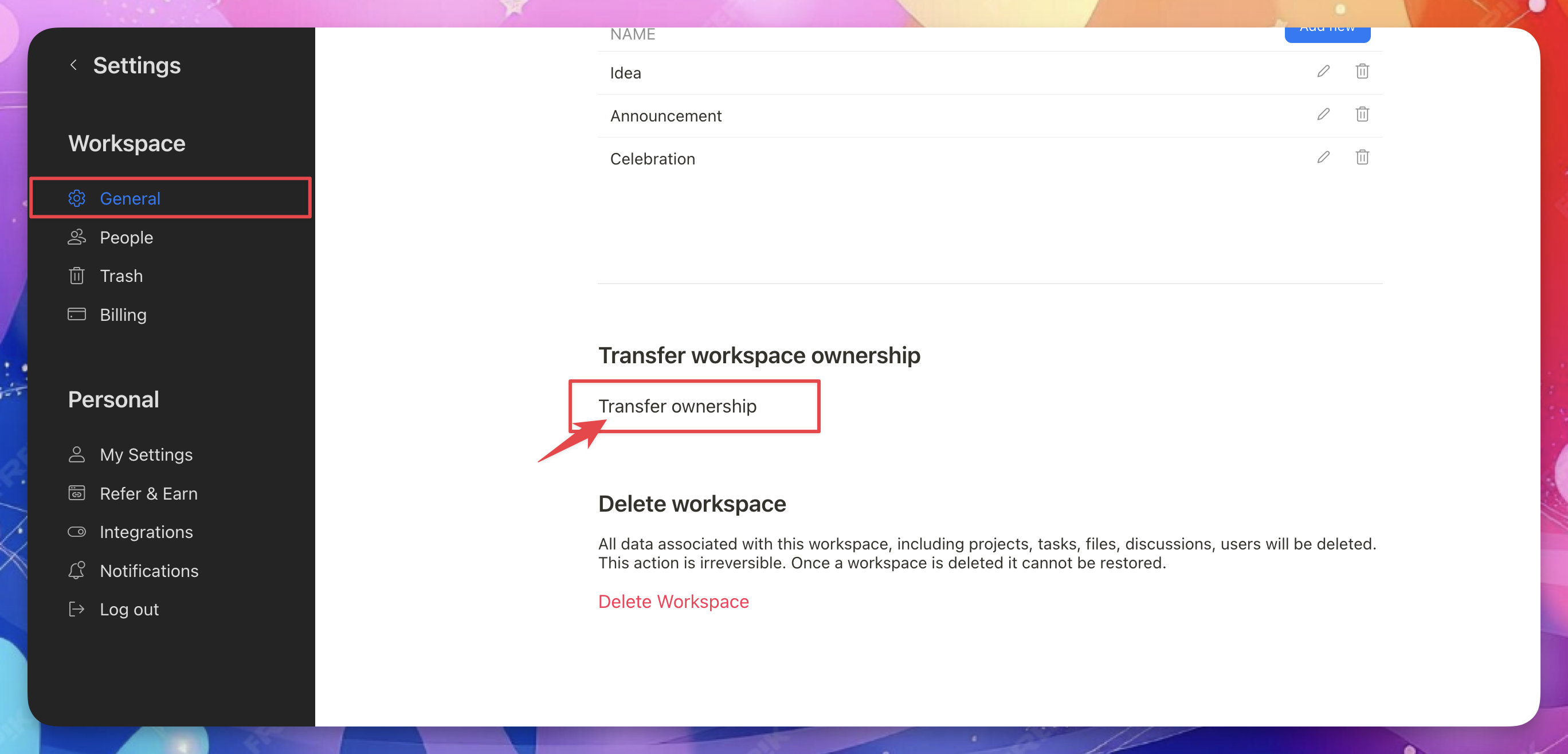The width and height of the screenshot is (1568, 754).
Task: Click the back chevron beside Settings
Action: click(74, 65)
